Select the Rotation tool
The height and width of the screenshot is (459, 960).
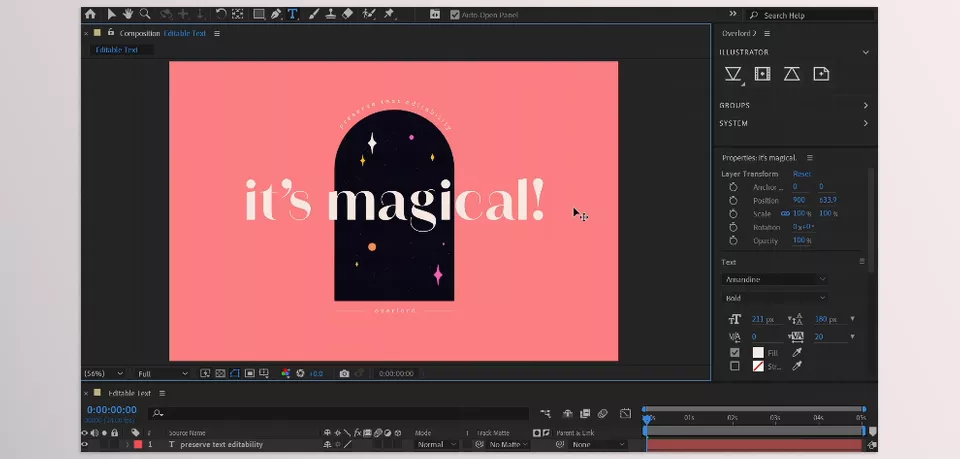(x=221, y=13)
